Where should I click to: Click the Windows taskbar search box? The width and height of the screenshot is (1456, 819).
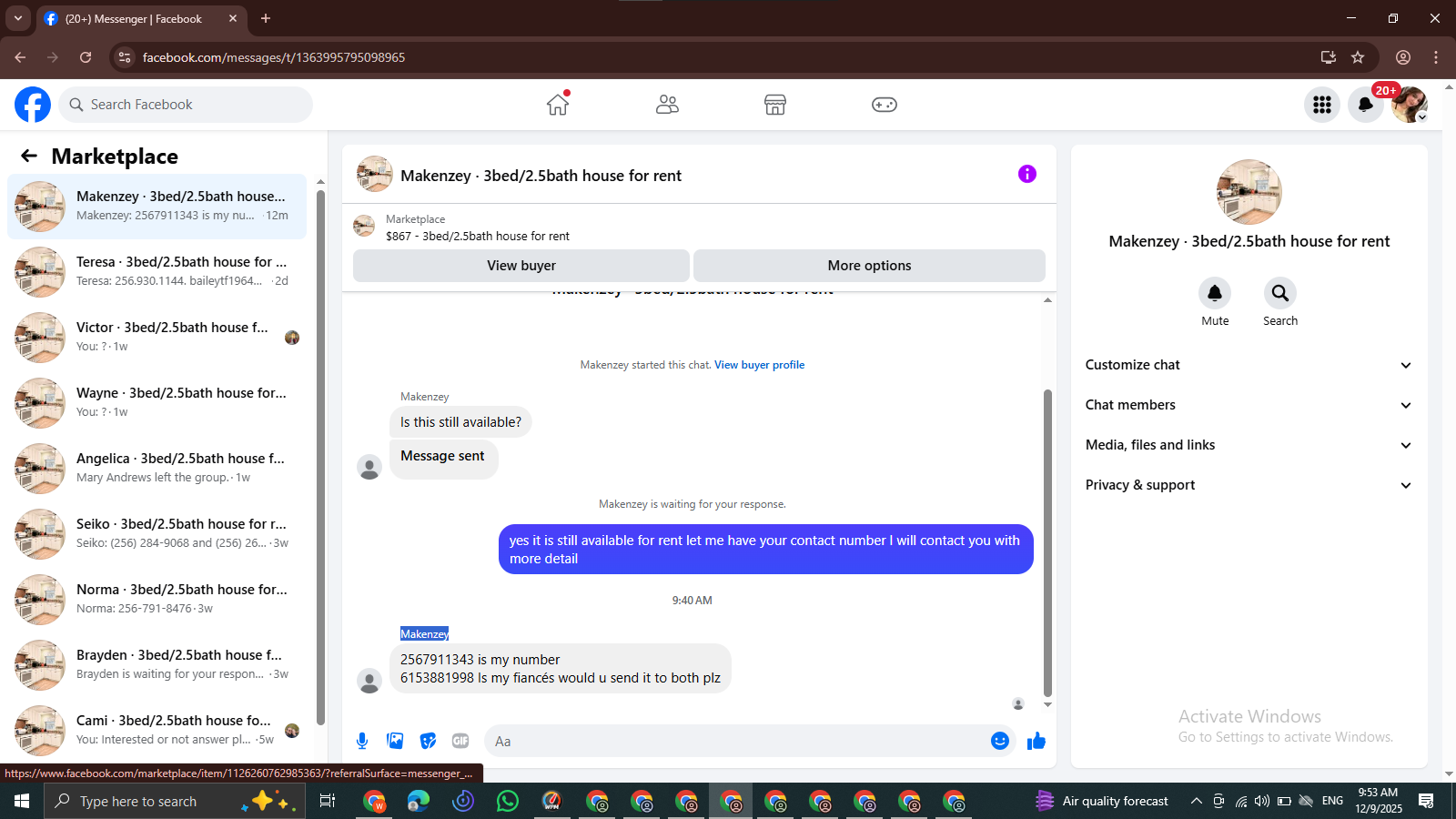coord(174,801)
